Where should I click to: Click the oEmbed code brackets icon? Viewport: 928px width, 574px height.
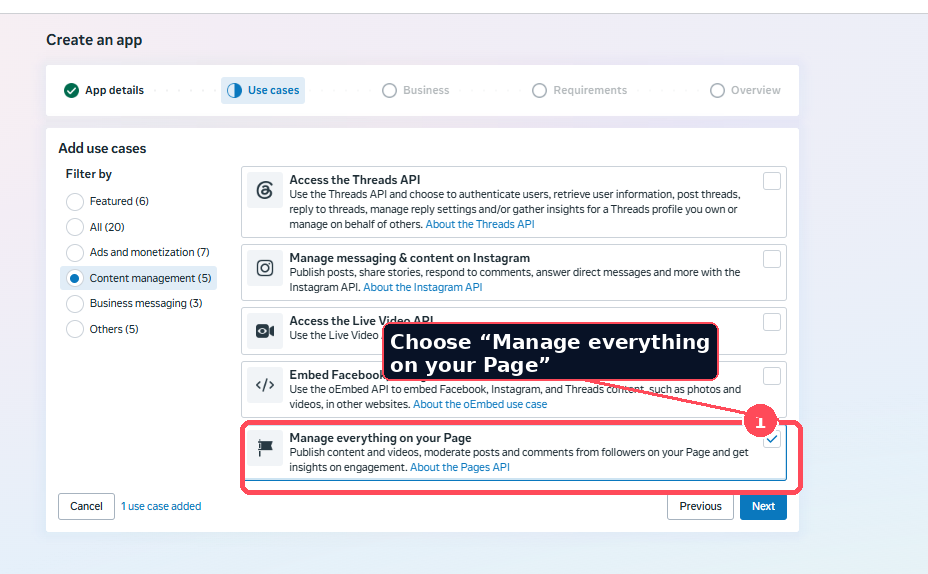click(x=265, y=385)
